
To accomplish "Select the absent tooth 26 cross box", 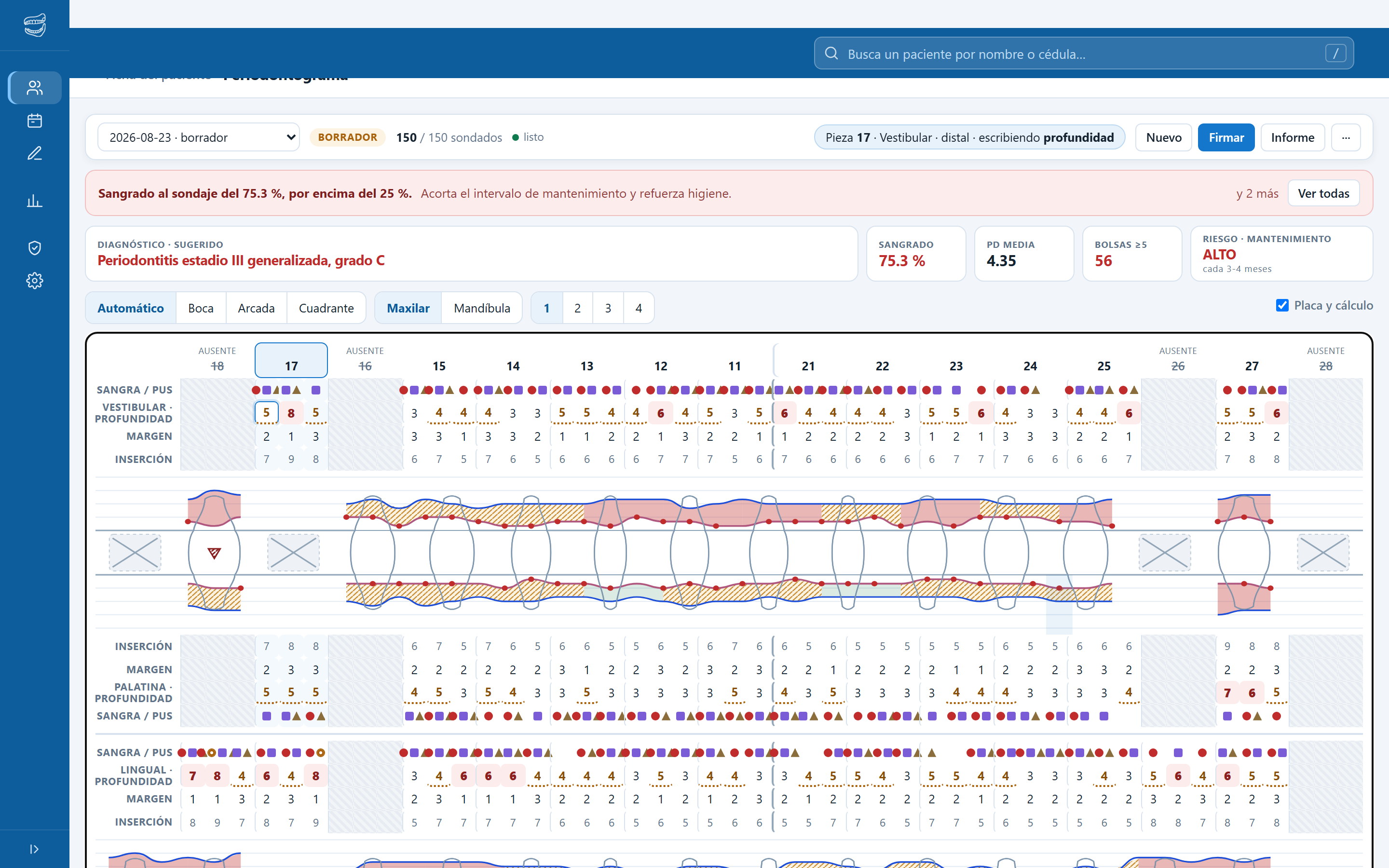I will click(1165, 553).
